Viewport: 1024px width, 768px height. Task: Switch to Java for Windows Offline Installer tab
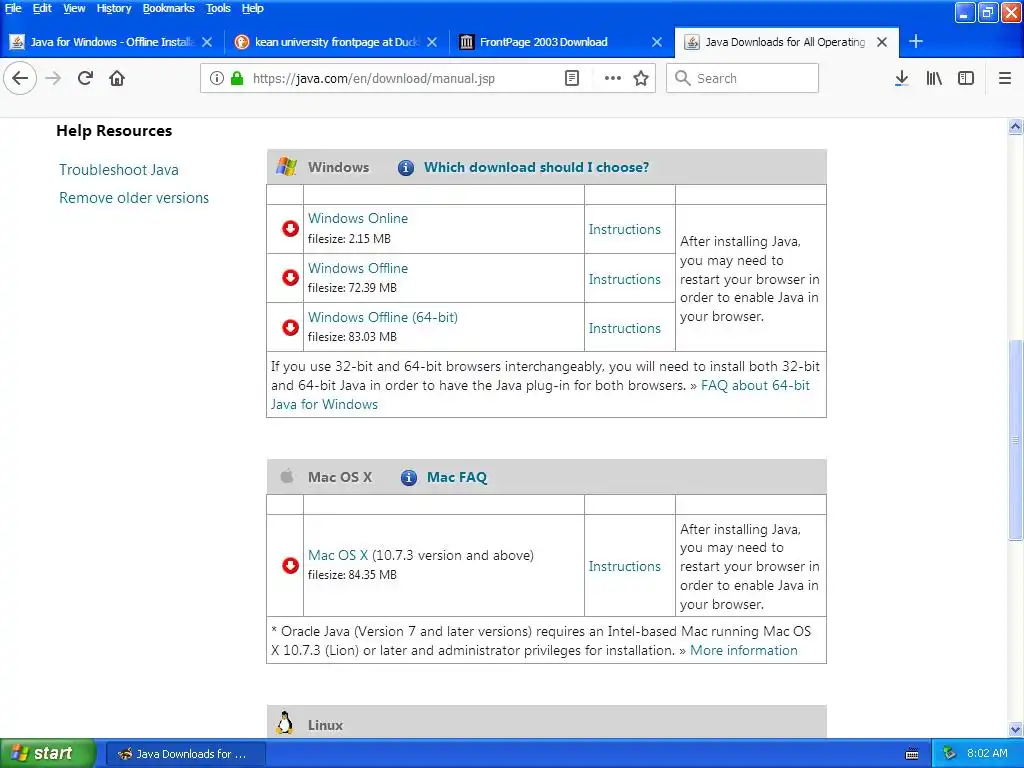coord(111,42)
